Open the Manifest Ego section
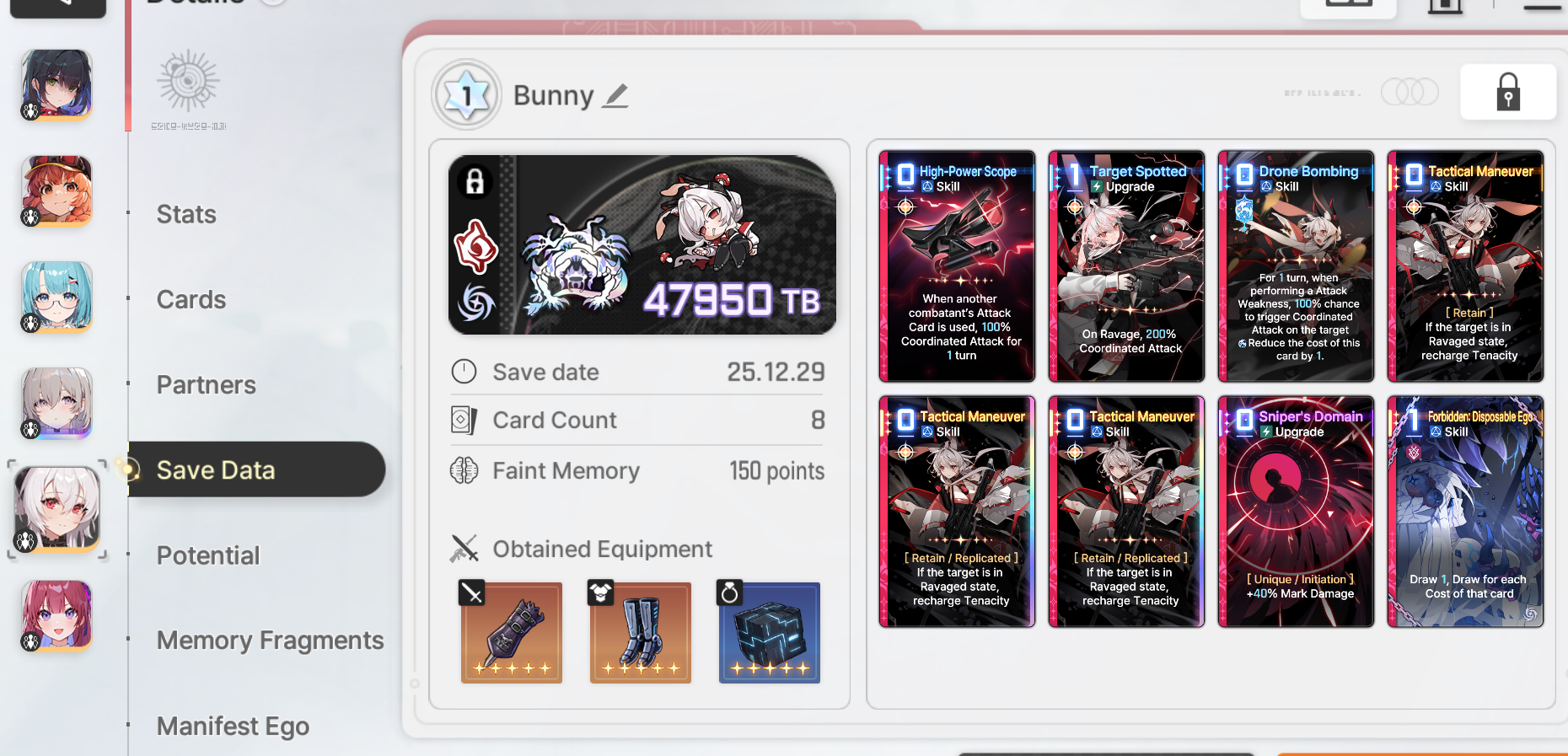The height and width of the screenshot is (756, 1568). (x=233, y=726)
